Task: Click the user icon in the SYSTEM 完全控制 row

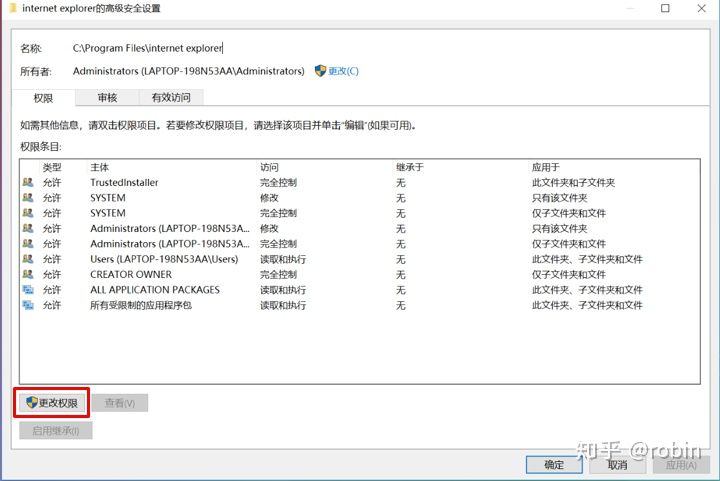Action: pos(28,213)
